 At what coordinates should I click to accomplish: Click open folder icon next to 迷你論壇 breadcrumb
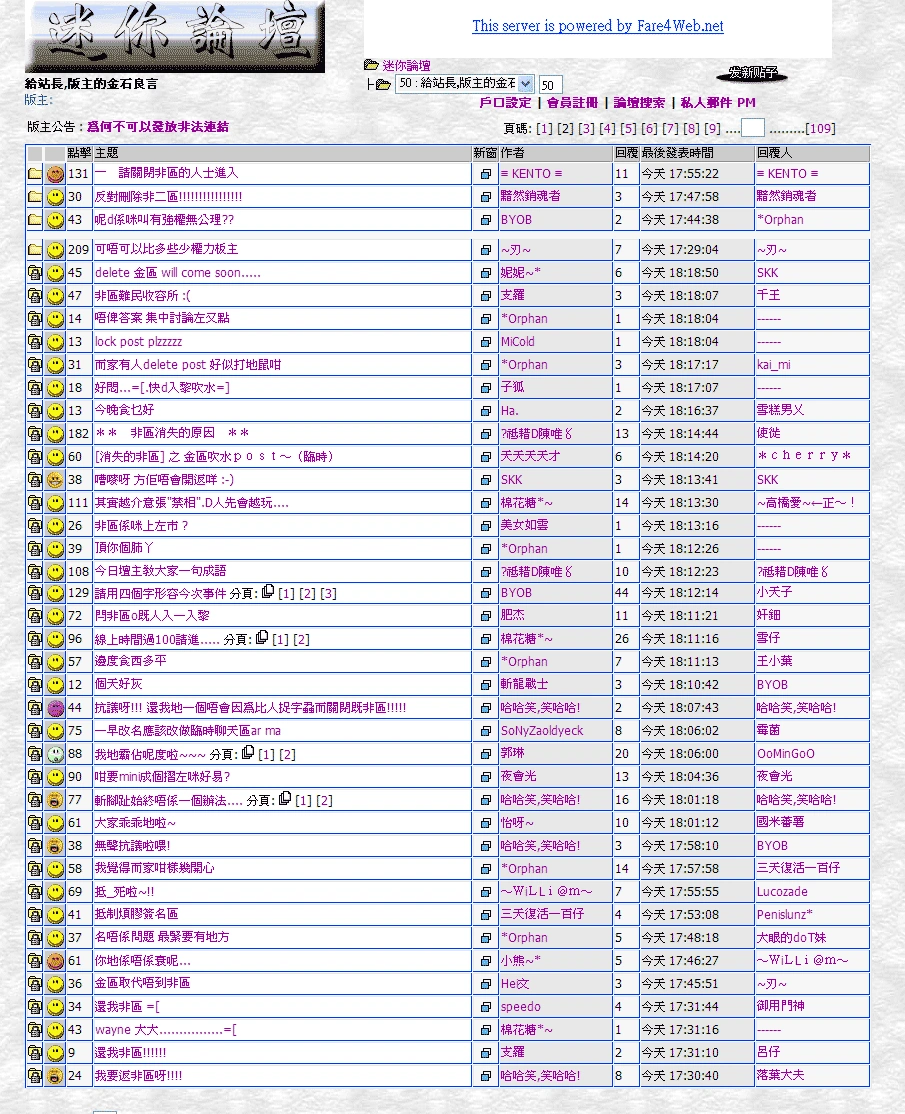click(371, 65)
